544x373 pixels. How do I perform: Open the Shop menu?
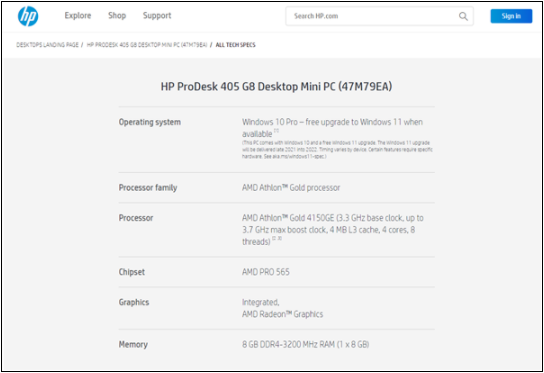pos(117,16)
